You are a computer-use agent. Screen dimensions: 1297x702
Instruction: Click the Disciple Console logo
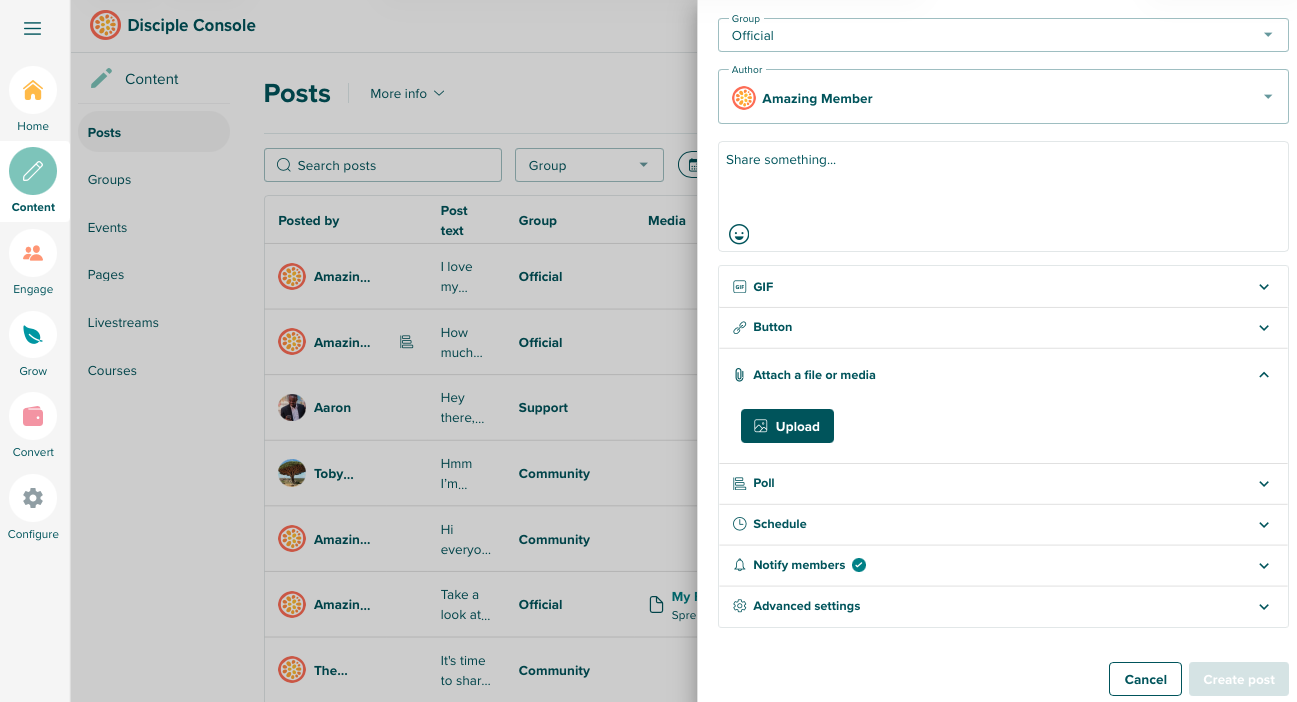(105, 25)
